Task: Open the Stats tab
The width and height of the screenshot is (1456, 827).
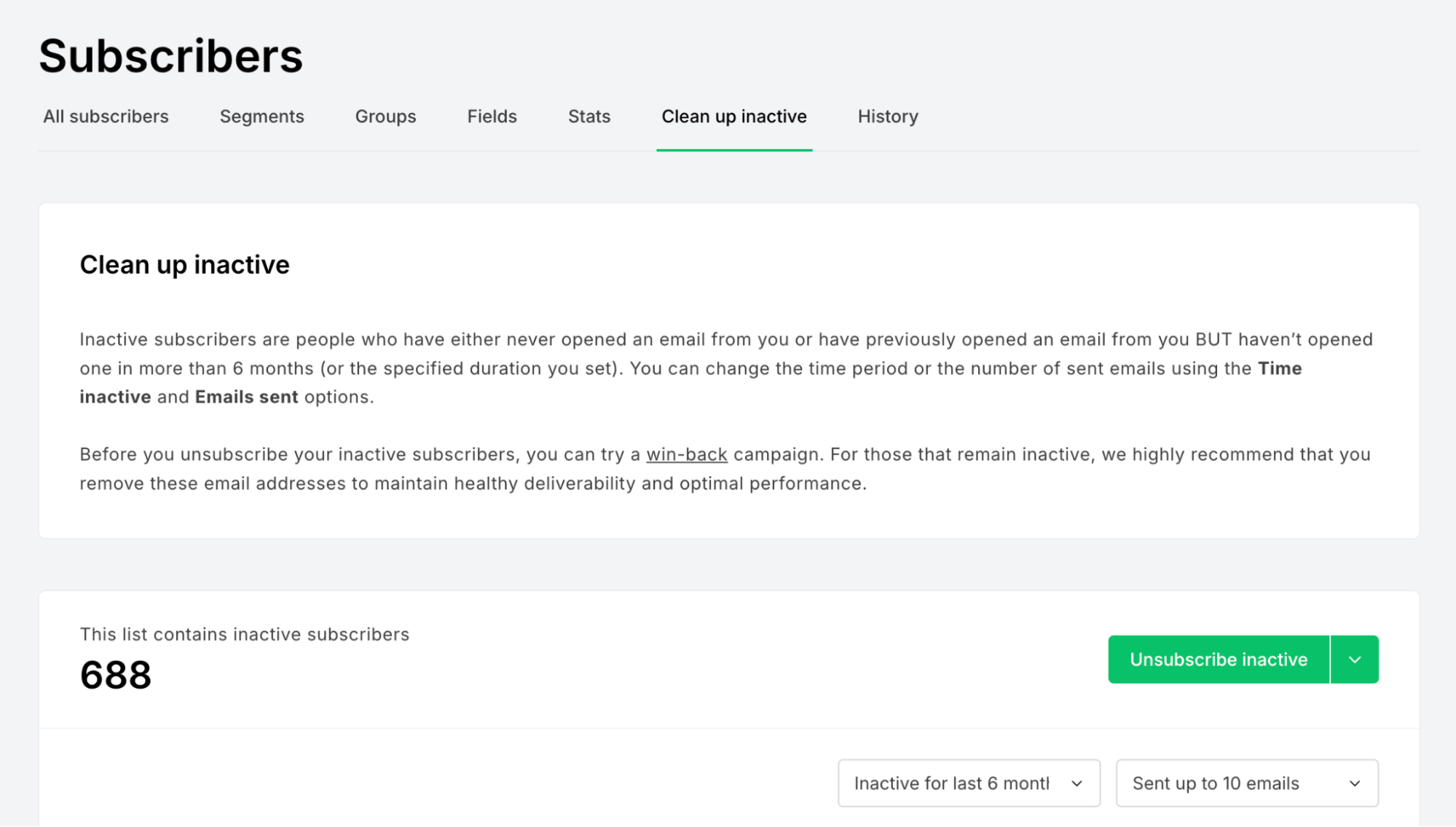Action: coord(589,116)
